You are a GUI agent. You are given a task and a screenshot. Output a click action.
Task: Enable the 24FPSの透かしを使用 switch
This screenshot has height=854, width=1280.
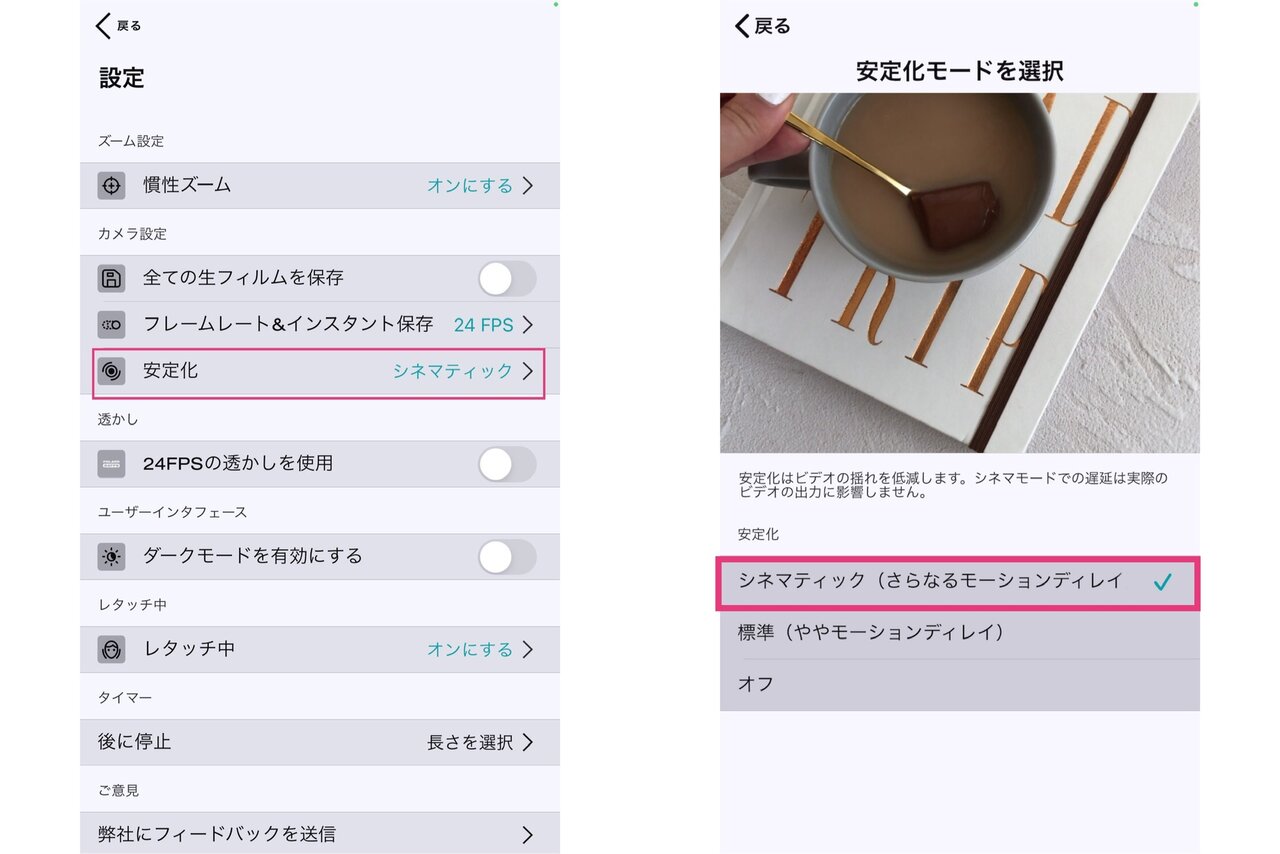[507, 464]
